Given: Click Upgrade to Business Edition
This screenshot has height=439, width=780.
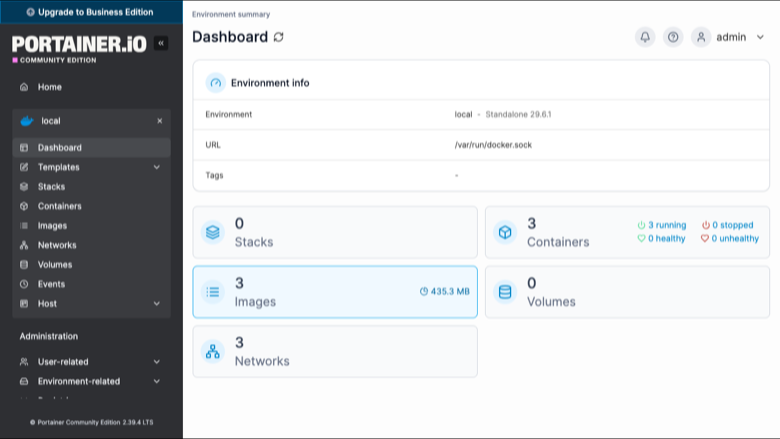Looking at the screenshot, I should pyautogui.click(x=91, y=12).
